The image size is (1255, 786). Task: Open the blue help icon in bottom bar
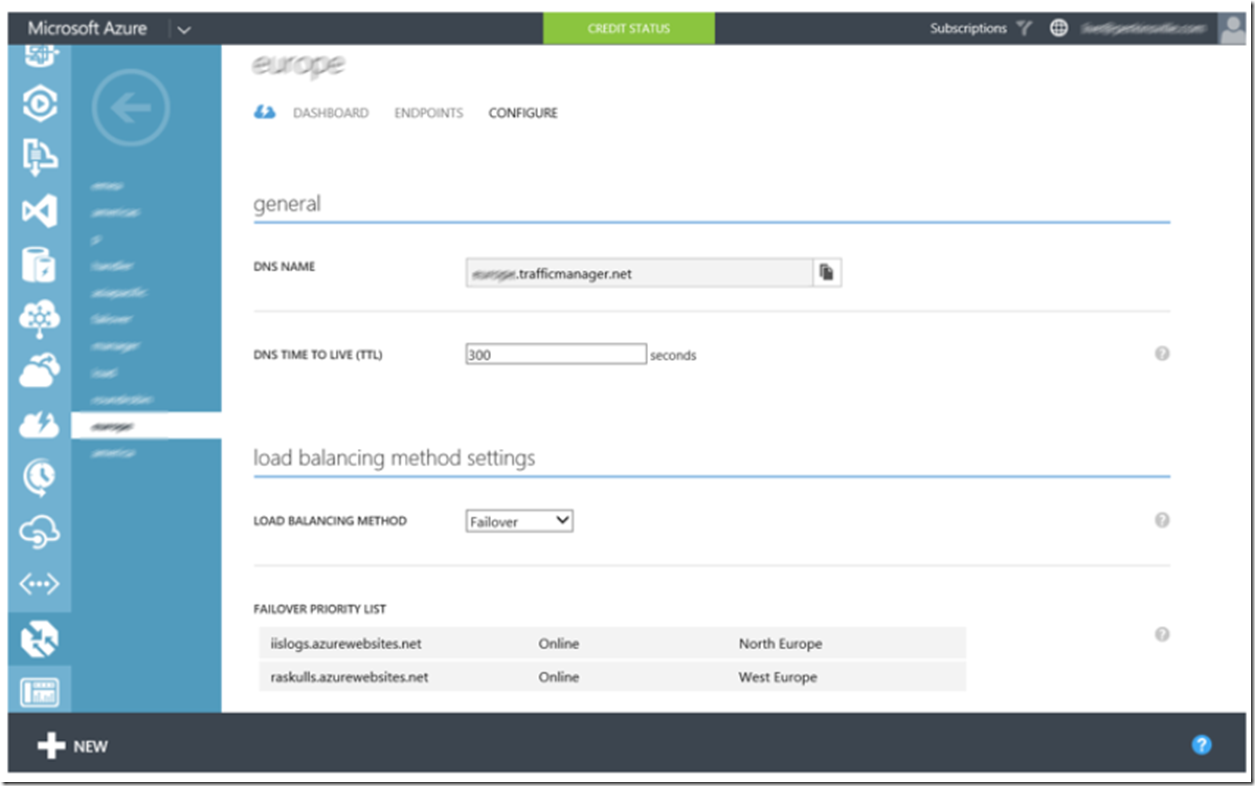point(1202,745)
